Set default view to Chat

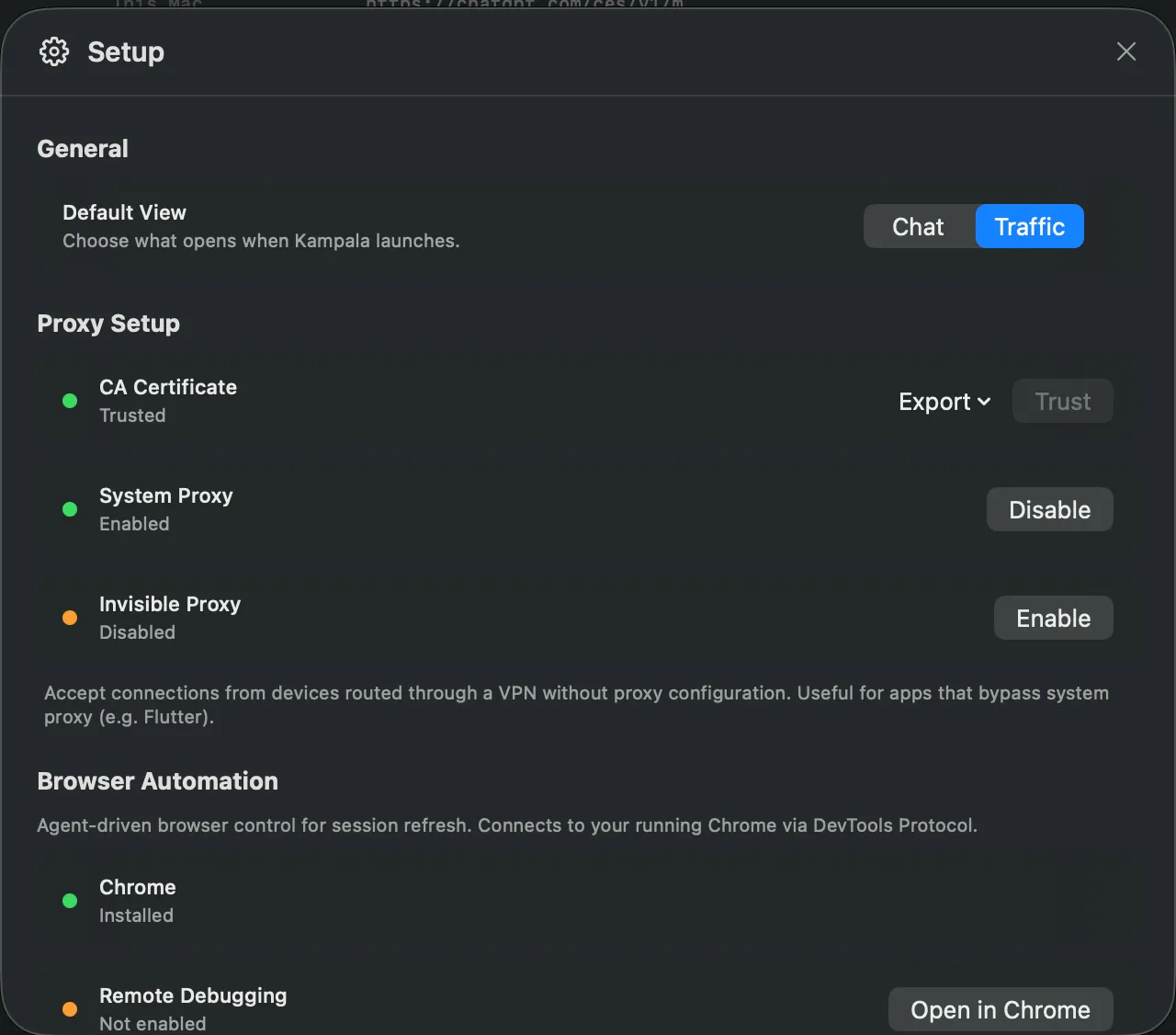[x=918, y=226]
